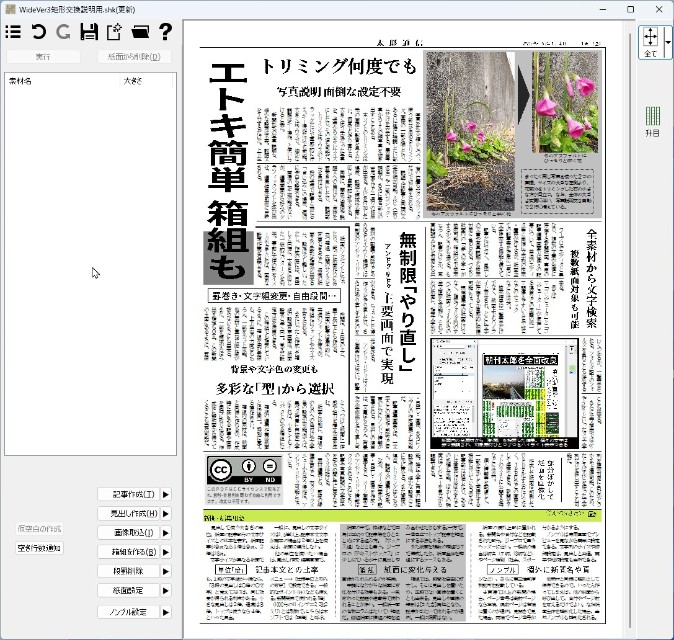Expand arrow next to 画像取込(I)
The height and width of the screenshot is (640, 674).
[x=166, y=533]
